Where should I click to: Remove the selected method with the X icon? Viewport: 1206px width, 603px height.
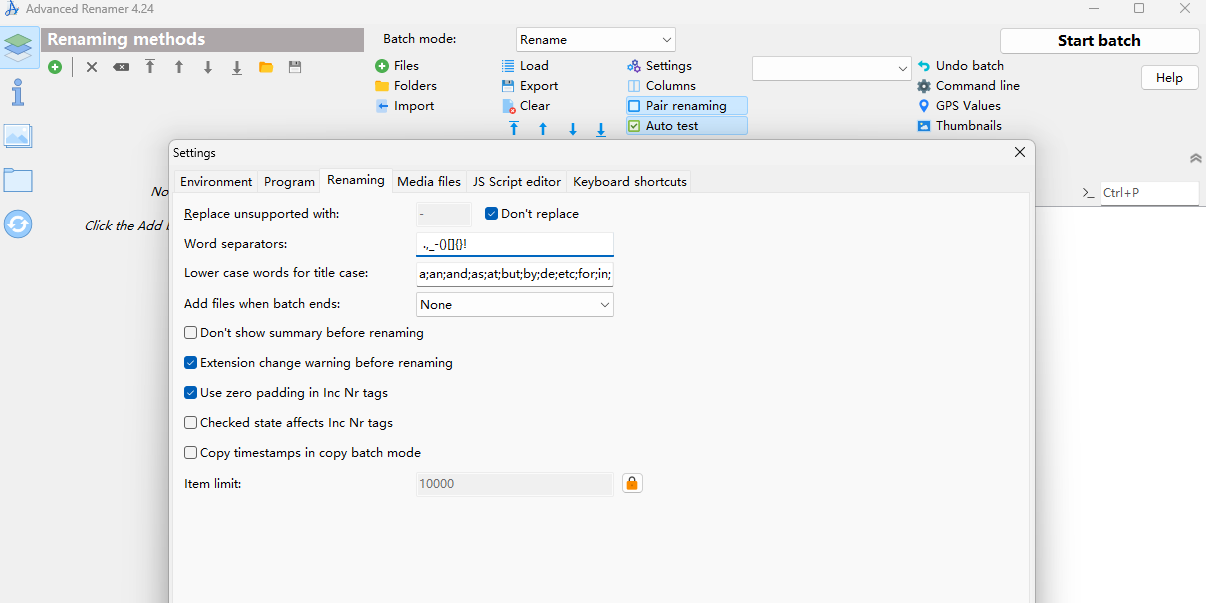click(x=92, y=67)
